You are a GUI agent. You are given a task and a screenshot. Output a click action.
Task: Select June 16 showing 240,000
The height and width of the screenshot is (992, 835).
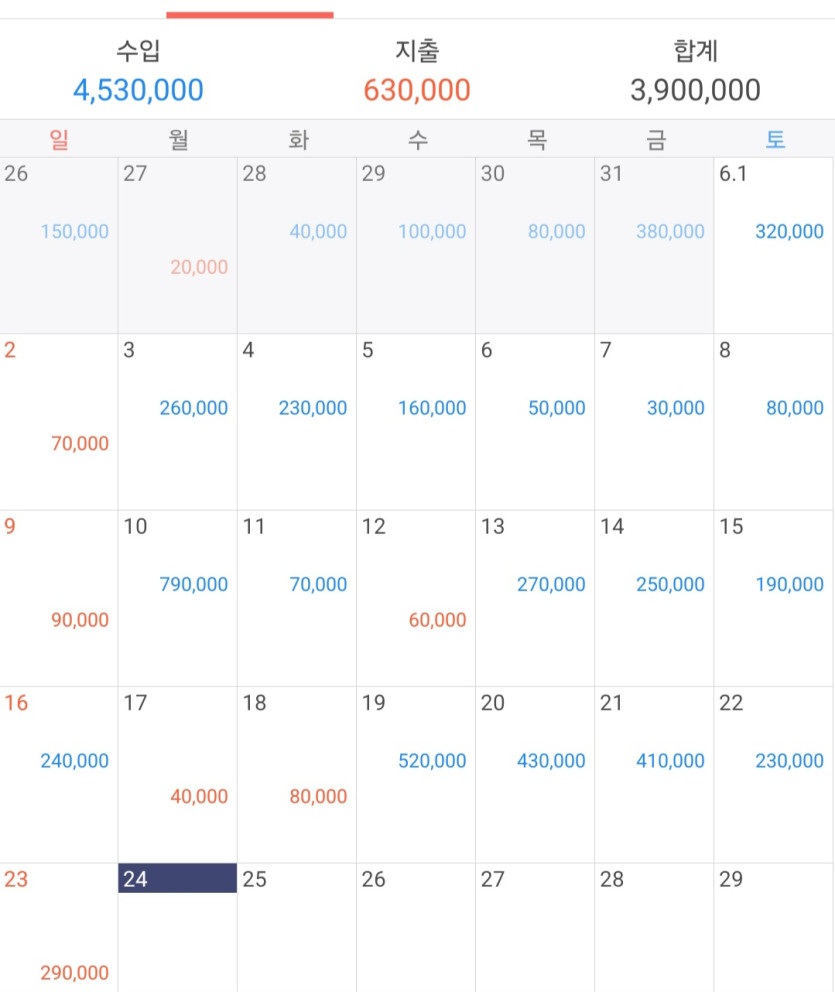(59, 775)
